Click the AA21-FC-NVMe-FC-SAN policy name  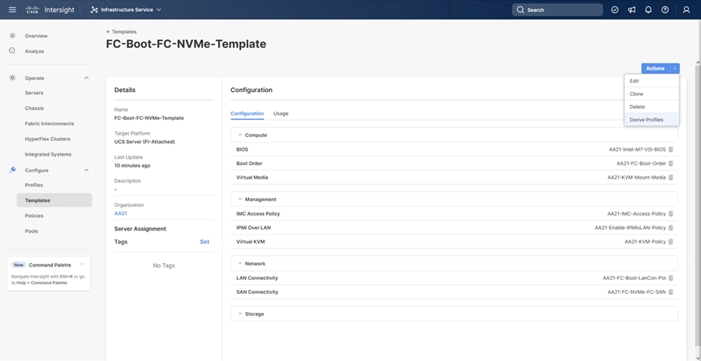pos(637,292)
